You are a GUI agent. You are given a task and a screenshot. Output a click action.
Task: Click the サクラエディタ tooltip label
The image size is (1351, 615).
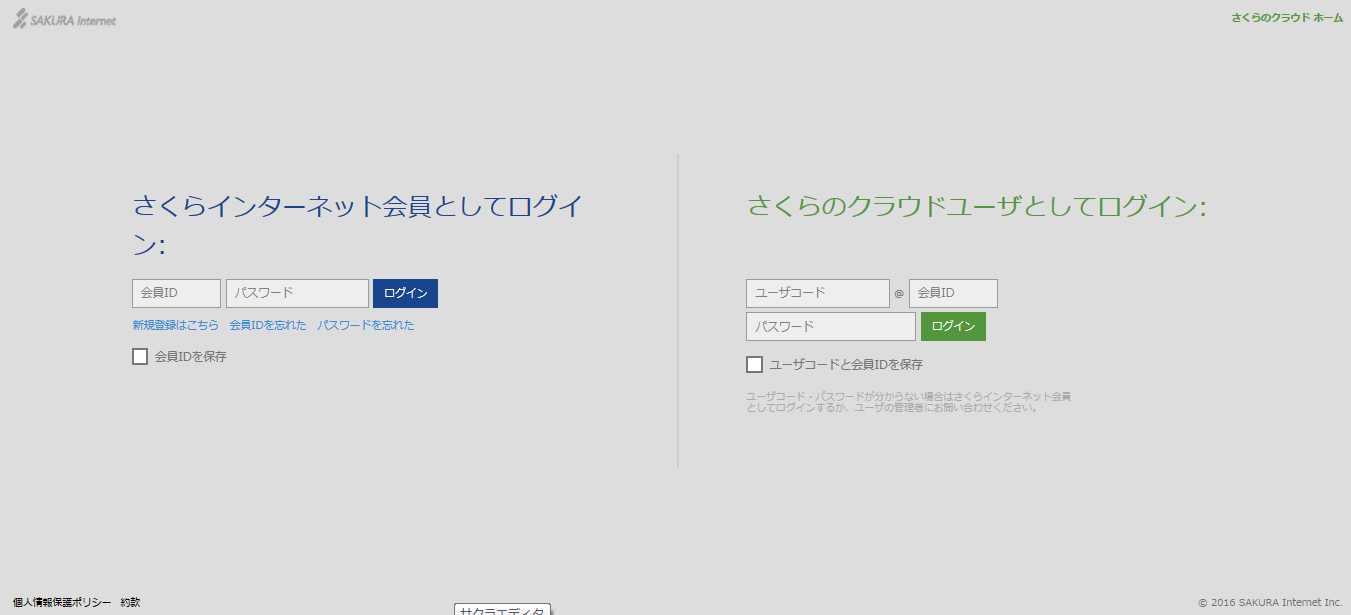[x=502, y=610]
